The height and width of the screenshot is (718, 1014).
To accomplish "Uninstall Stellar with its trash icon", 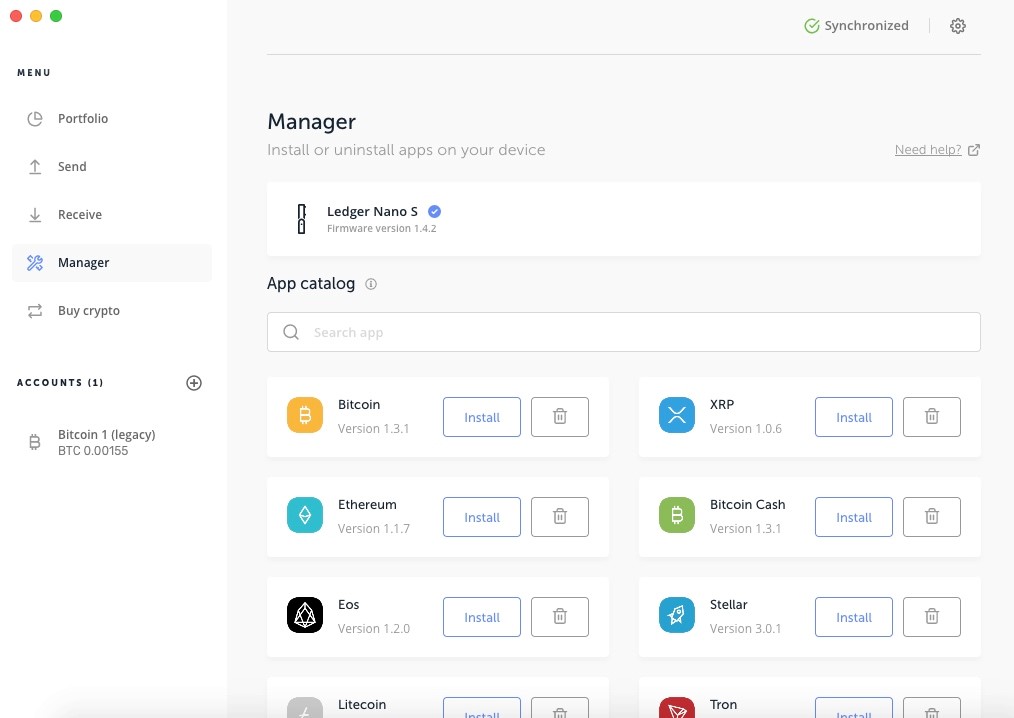I will (932, 617).
